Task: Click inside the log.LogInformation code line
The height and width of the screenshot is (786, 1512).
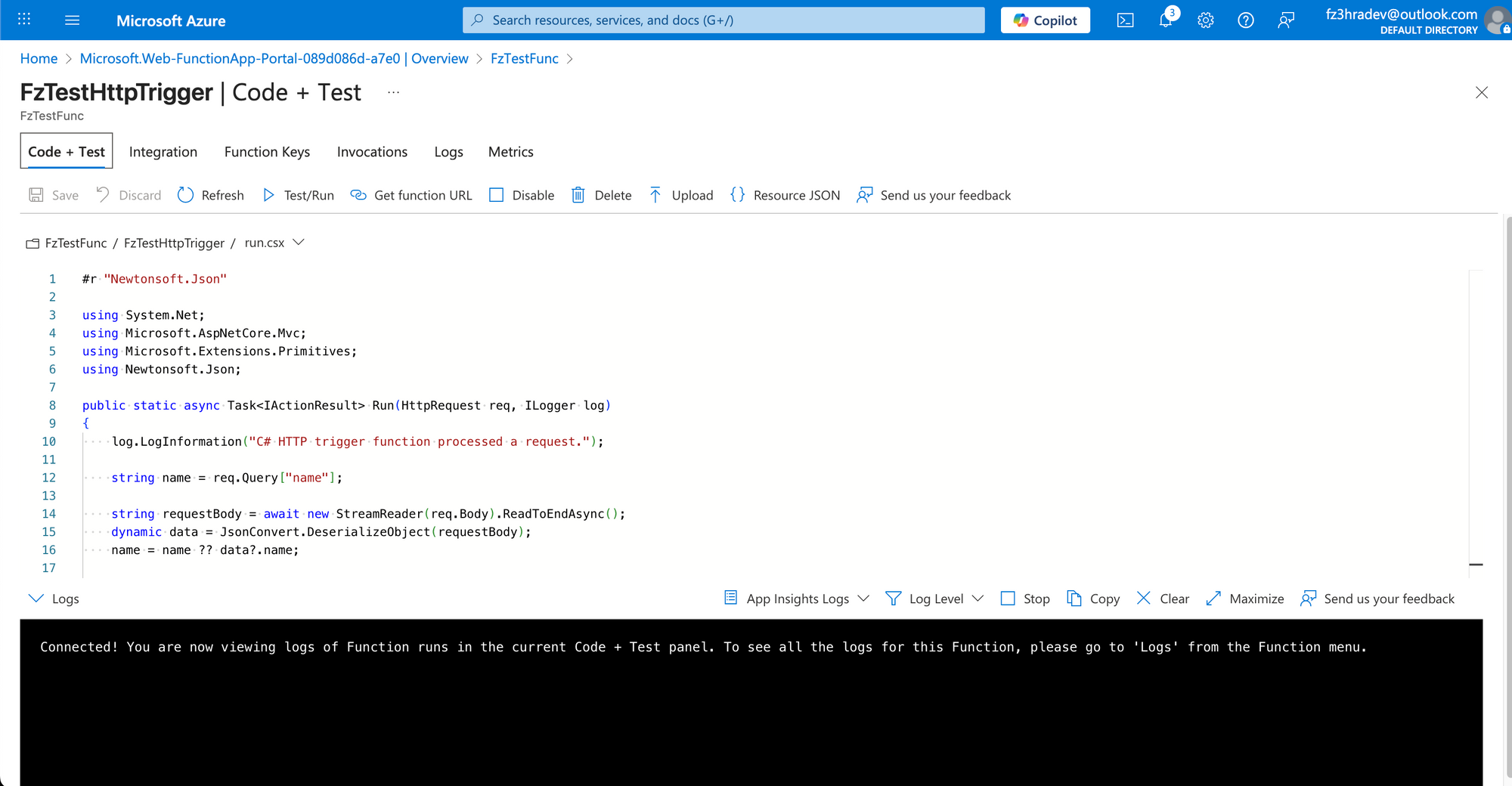Action: [358, 441]
